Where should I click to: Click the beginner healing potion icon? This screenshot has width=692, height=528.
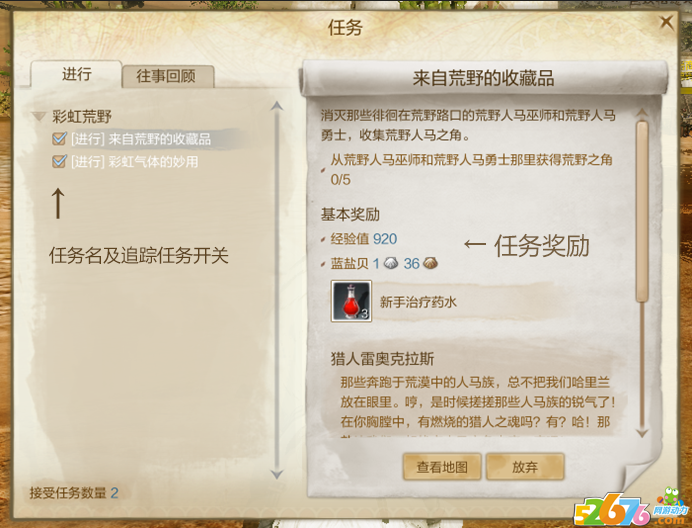351,301
